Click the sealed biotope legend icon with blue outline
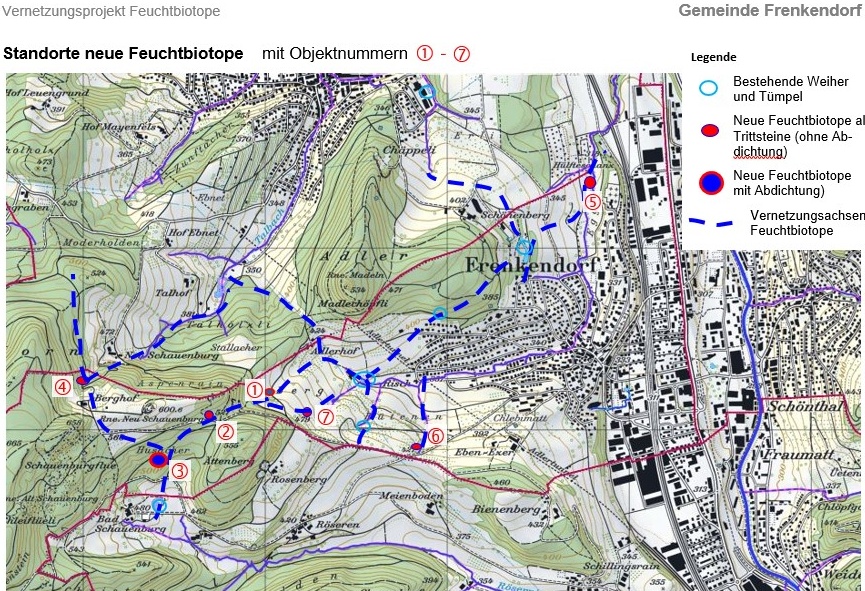This screenshot has width=865, height=591. tap(709, 182)
